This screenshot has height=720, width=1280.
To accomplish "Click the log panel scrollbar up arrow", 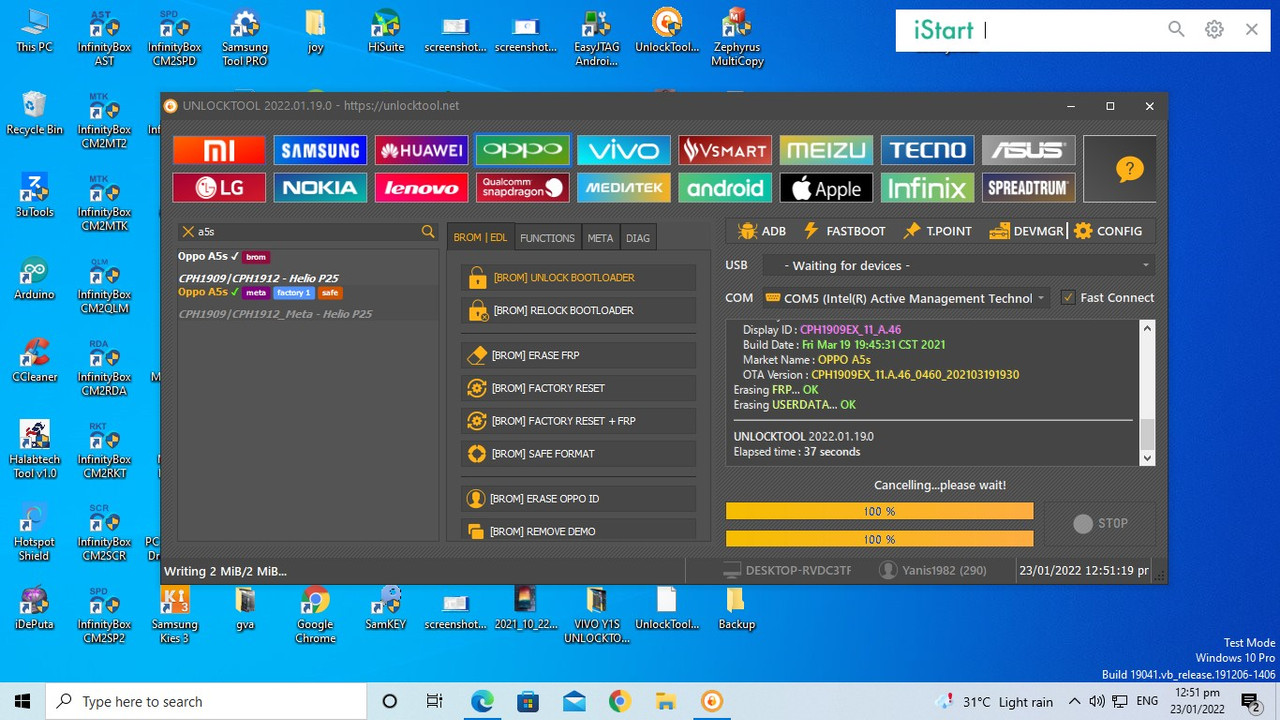I will pos(1147,328).
